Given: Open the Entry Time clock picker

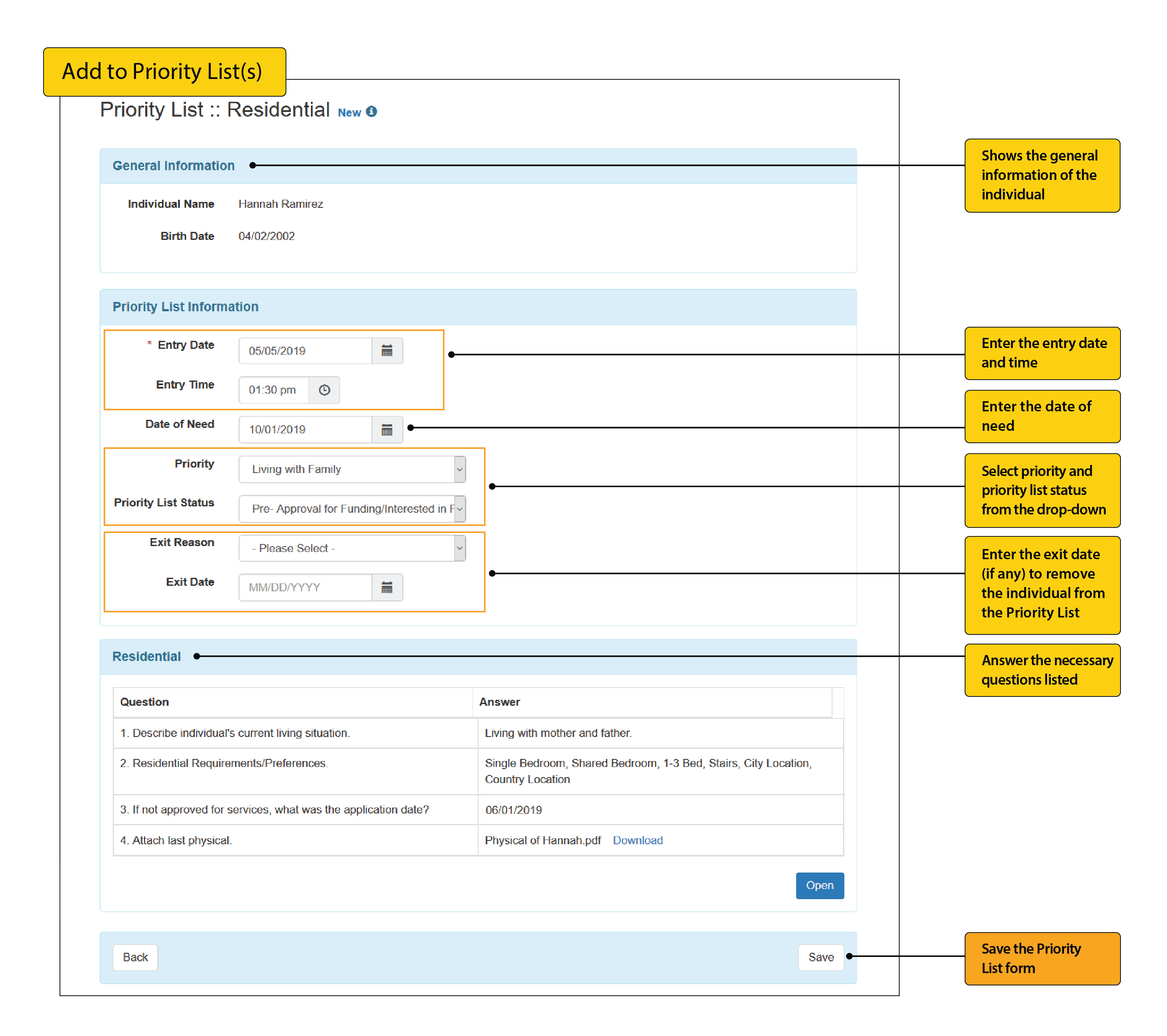Looking at the screenshot, I should coord(324,390).
